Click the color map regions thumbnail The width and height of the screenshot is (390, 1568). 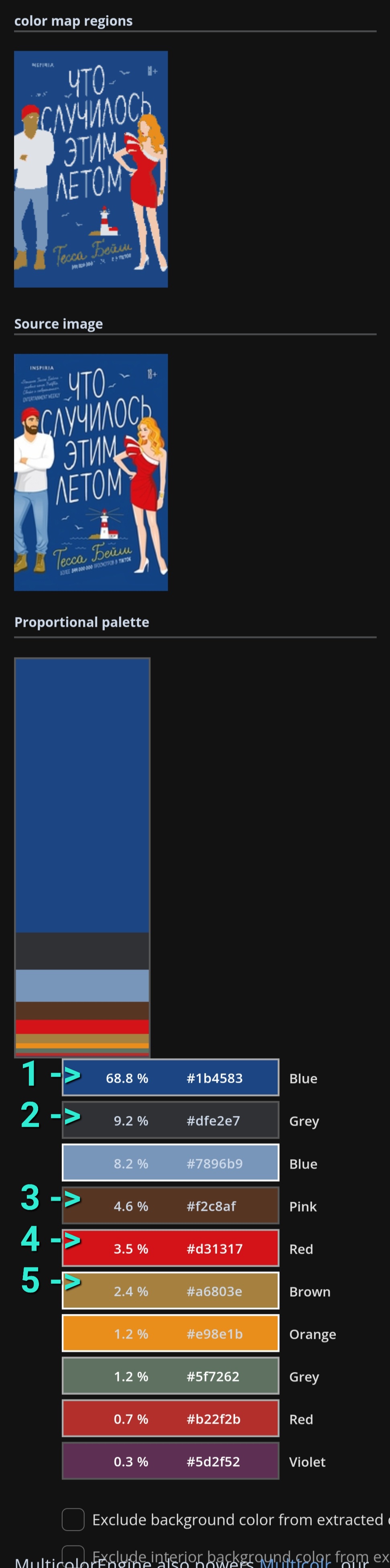coord(91,169)
